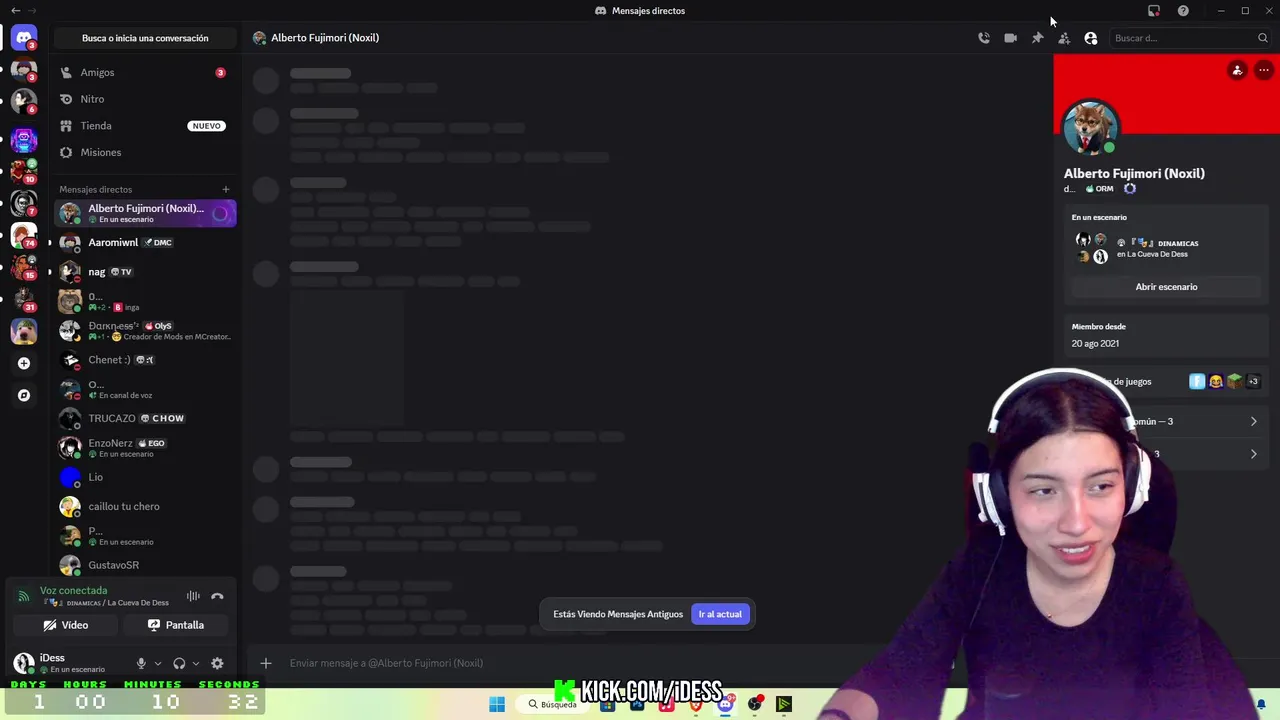This screenshot has width=1280, height=720.
Task: Open user settings gear
Action: click(217, 663)
